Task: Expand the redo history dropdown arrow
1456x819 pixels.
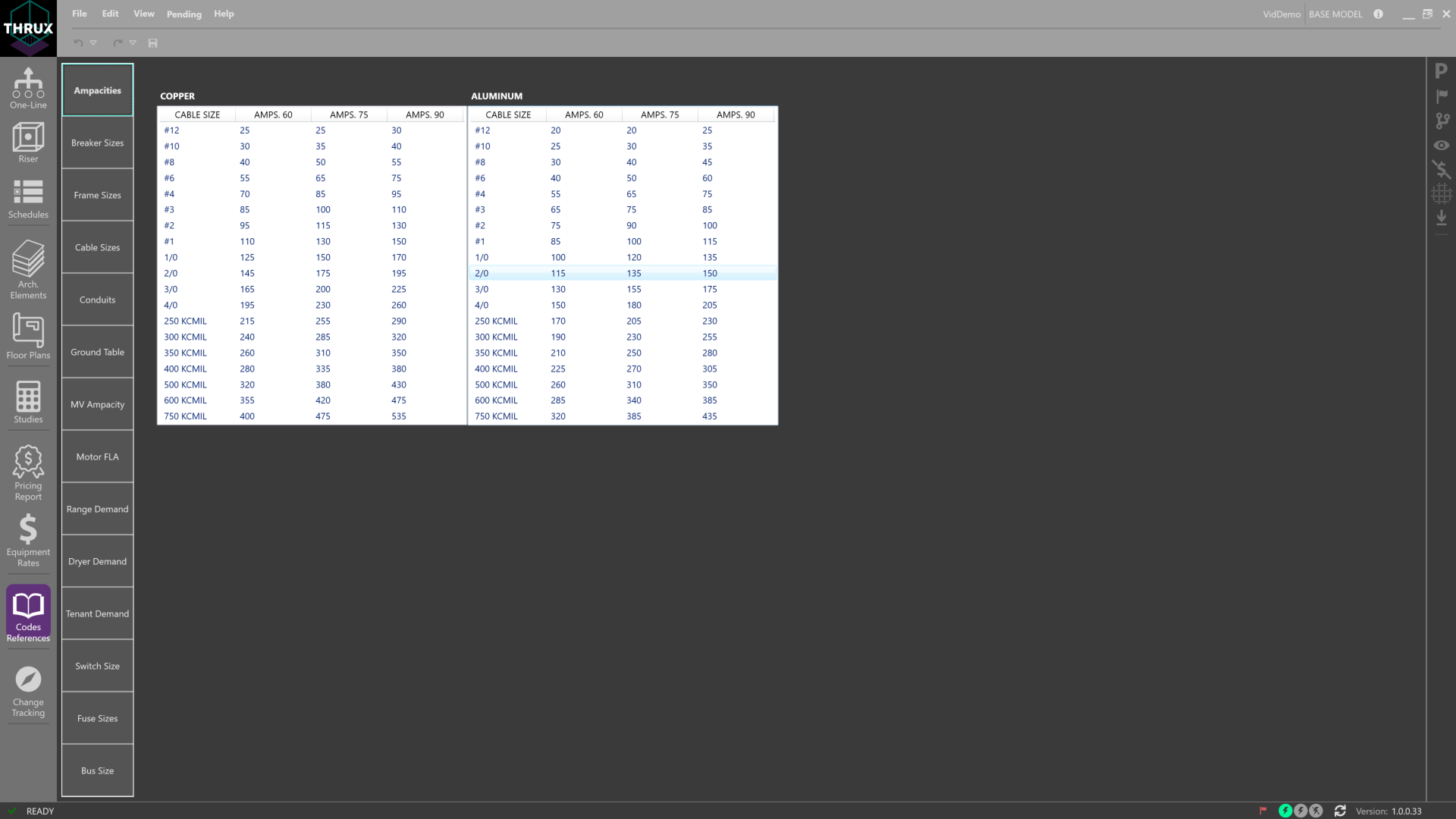Action: (133, 43)
